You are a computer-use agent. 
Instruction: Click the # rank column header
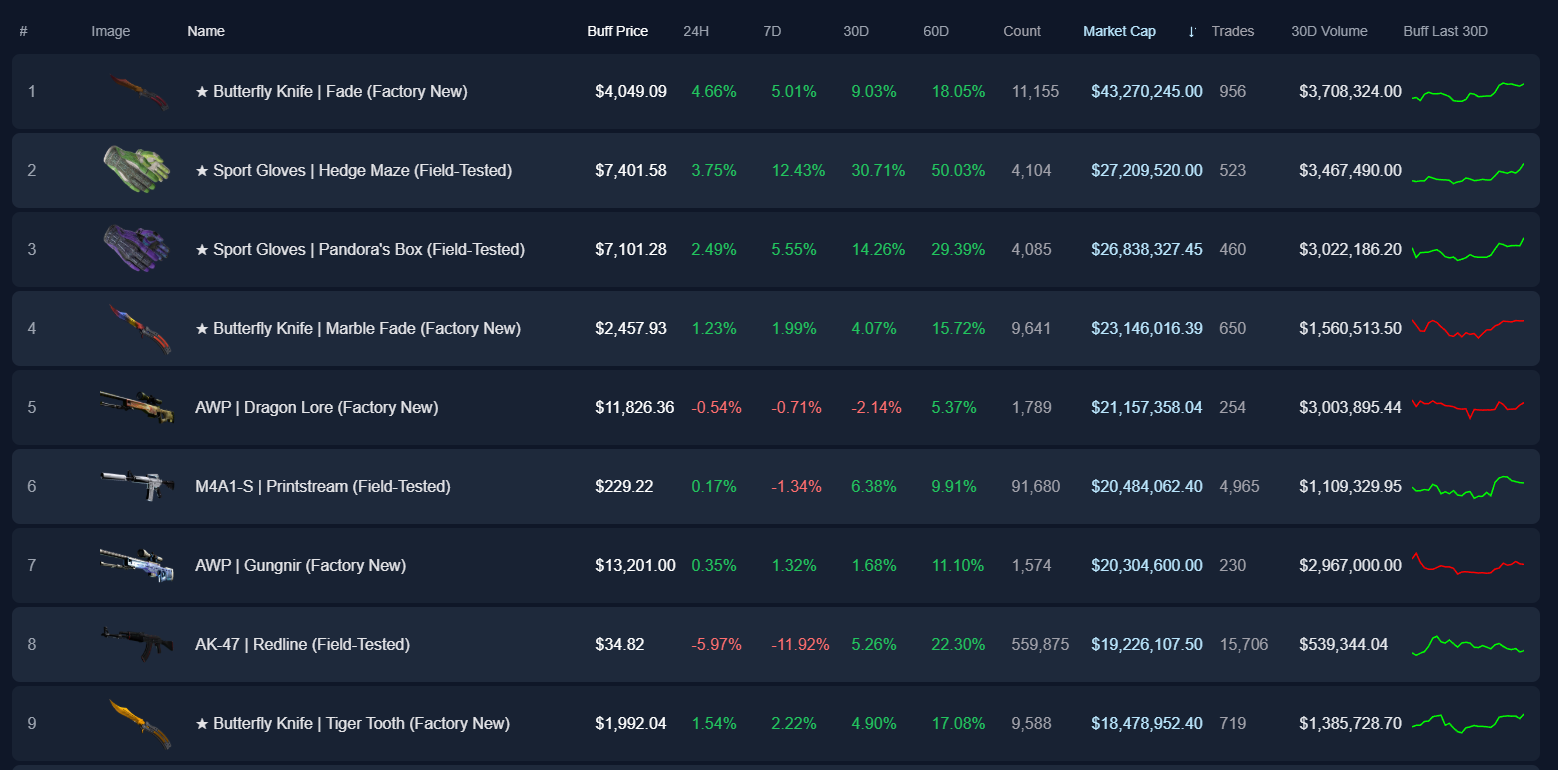click(23, 31)
